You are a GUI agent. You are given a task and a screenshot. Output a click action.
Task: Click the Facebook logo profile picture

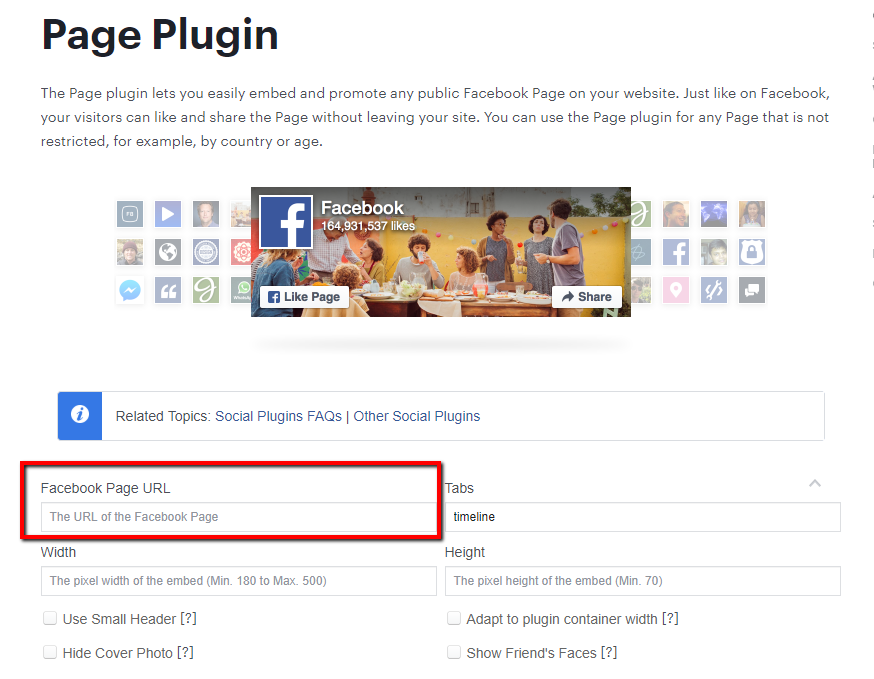click(286, 222)
